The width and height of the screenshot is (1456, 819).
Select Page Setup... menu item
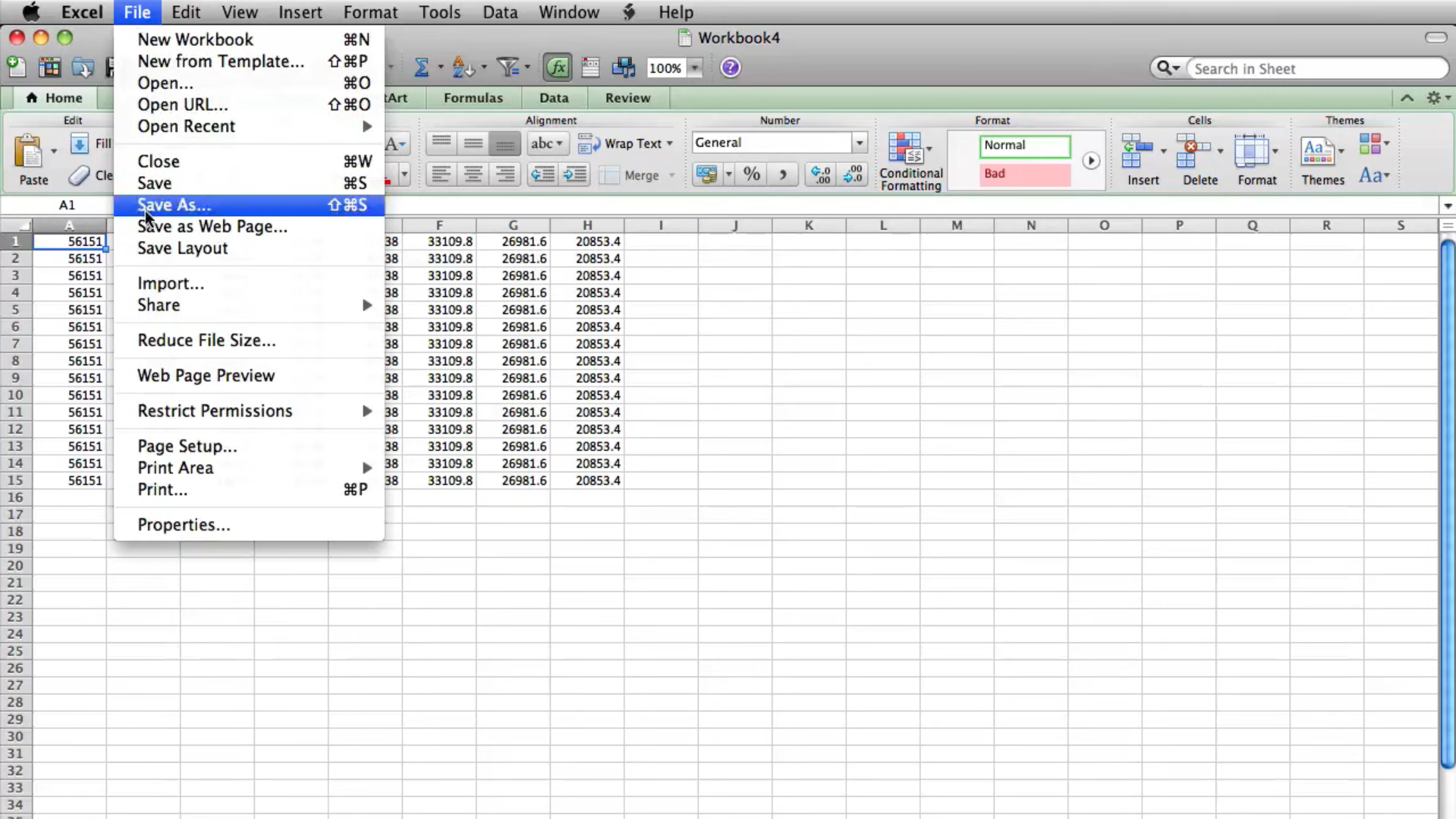(x=249, y=446)
